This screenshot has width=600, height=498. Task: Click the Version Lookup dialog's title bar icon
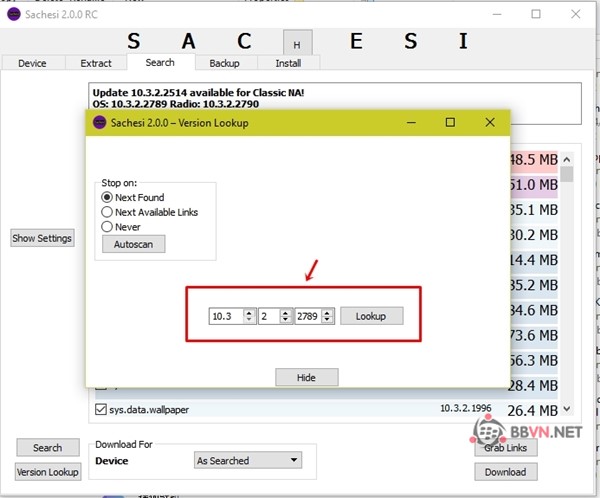click(x=99, y=123)
